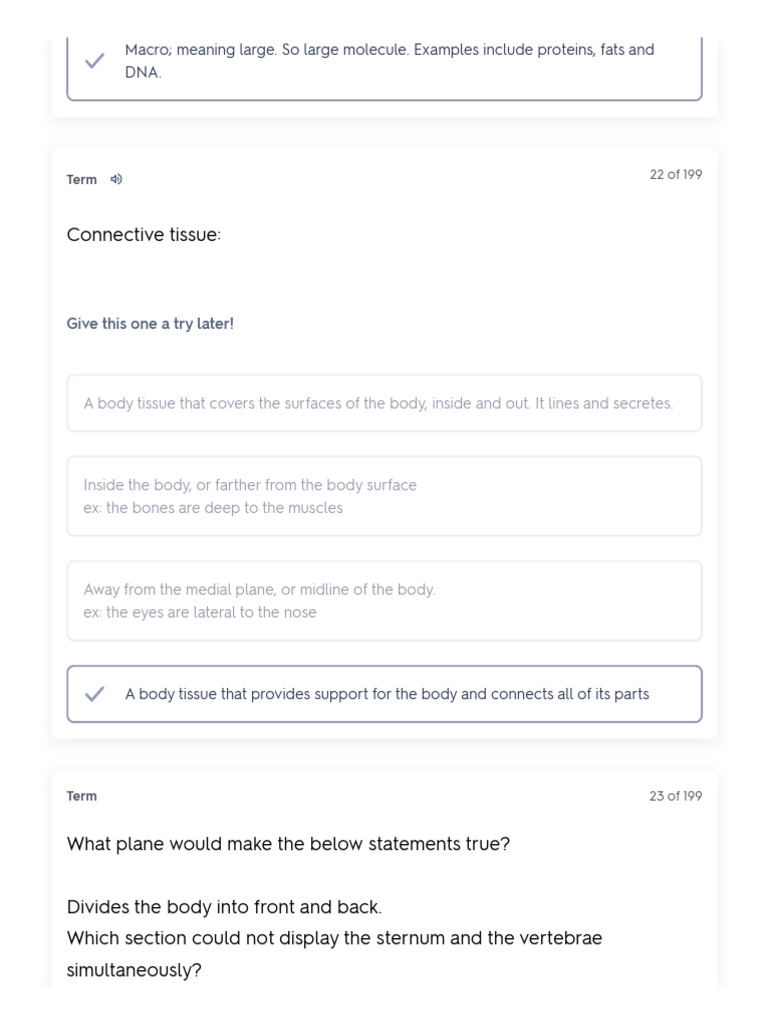768x1024 pixels.
Task: Click the 'Connective tissue:' term text
Action: (144, 235)
